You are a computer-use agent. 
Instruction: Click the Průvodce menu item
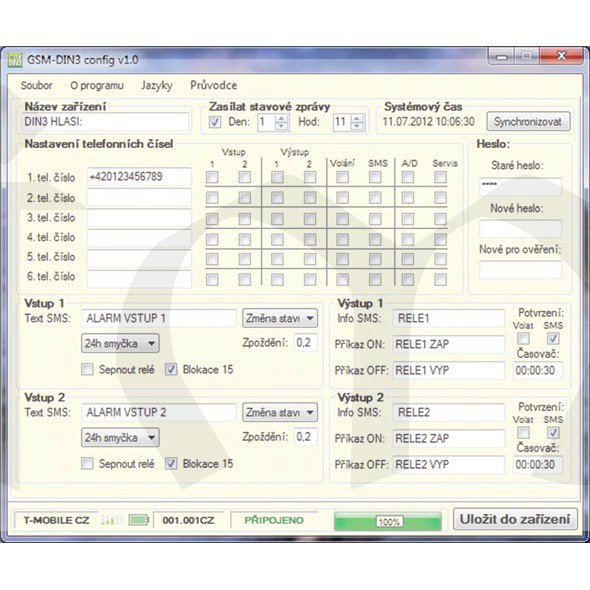point(214,85)
